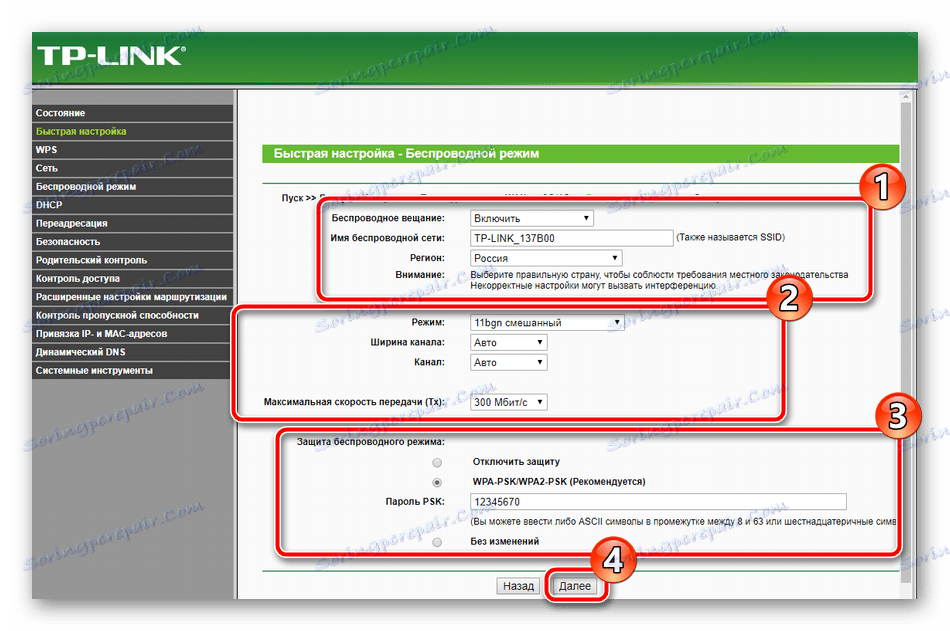Open Контроль пропускной способности

[132, 315]
